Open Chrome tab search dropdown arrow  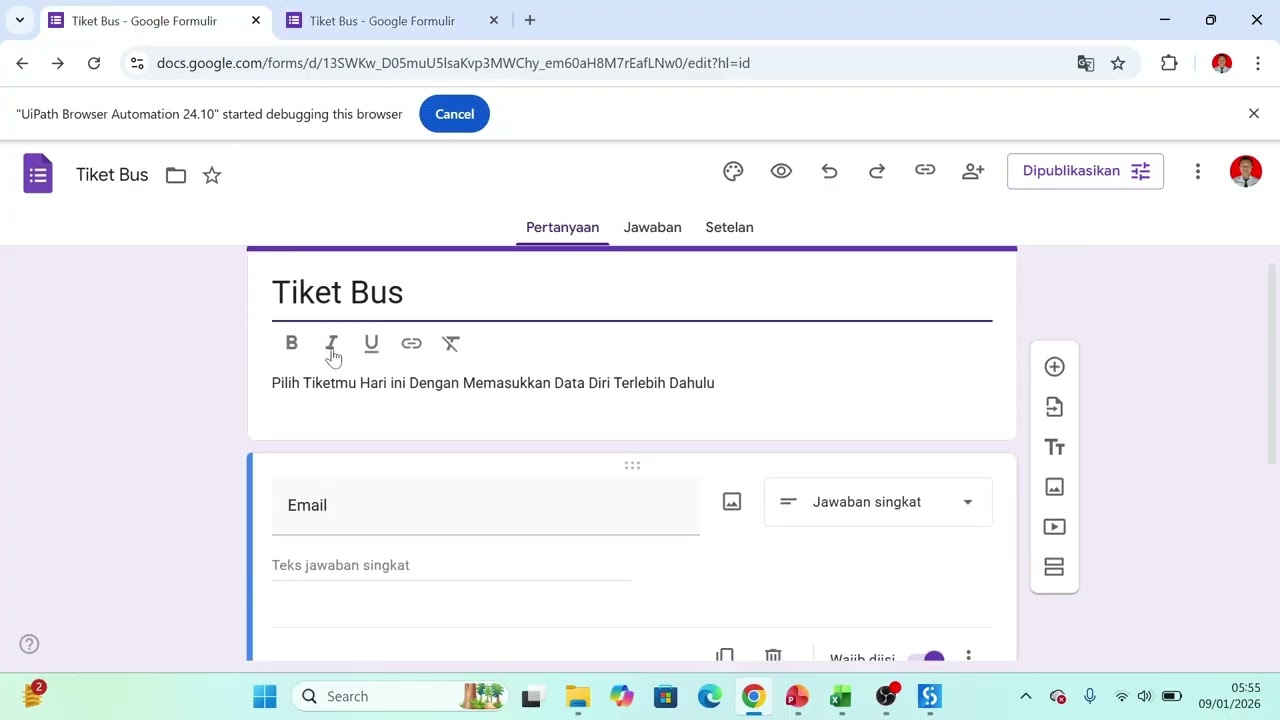click(19, 20)
